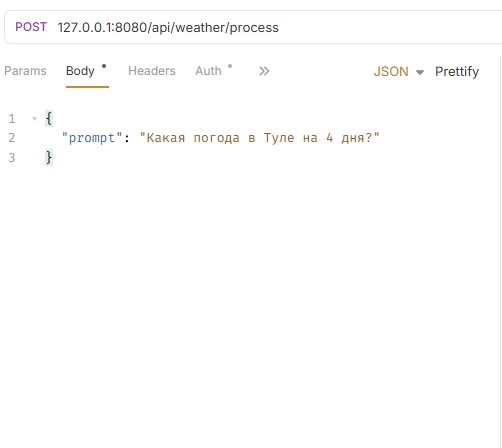
Task: Switch to the Headers tab
Action: [x=152, y=71]
